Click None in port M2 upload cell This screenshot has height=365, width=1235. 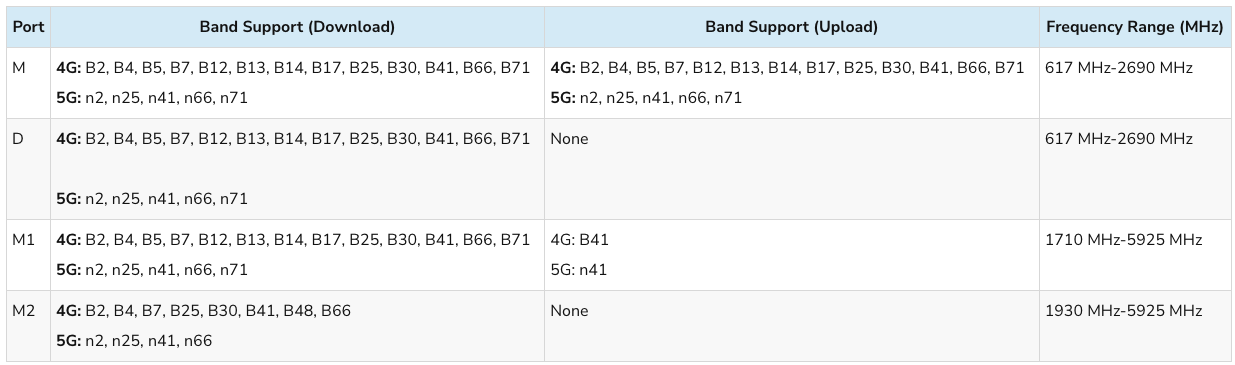tap(569, 311)
